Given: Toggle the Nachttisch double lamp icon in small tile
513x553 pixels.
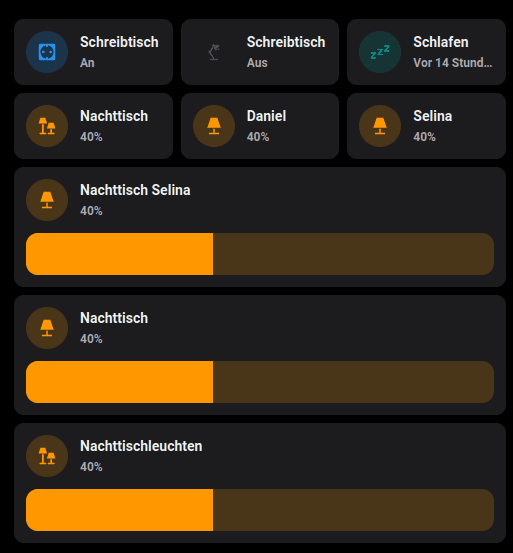Looking at the screenshot, I should click(47, 126).
